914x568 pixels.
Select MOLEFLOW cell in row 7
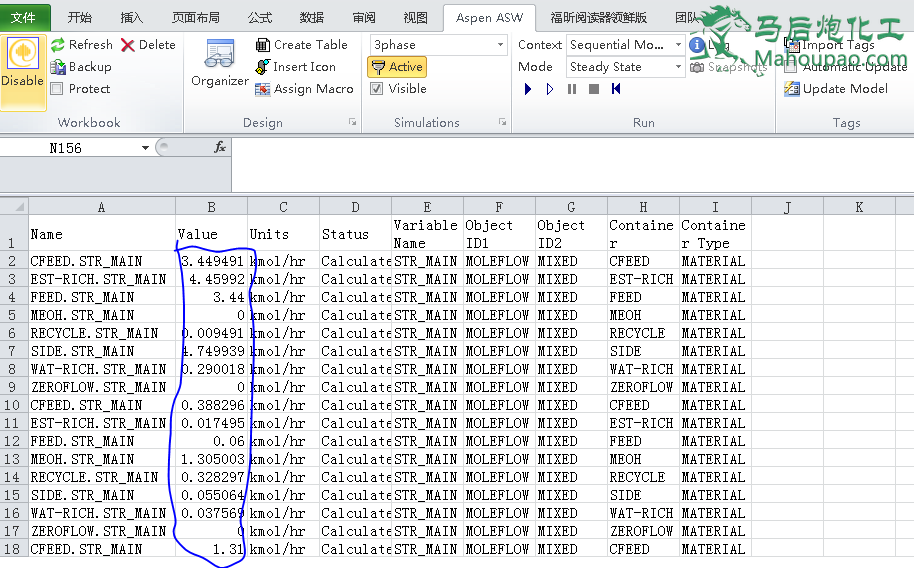(x=500, y=352)
